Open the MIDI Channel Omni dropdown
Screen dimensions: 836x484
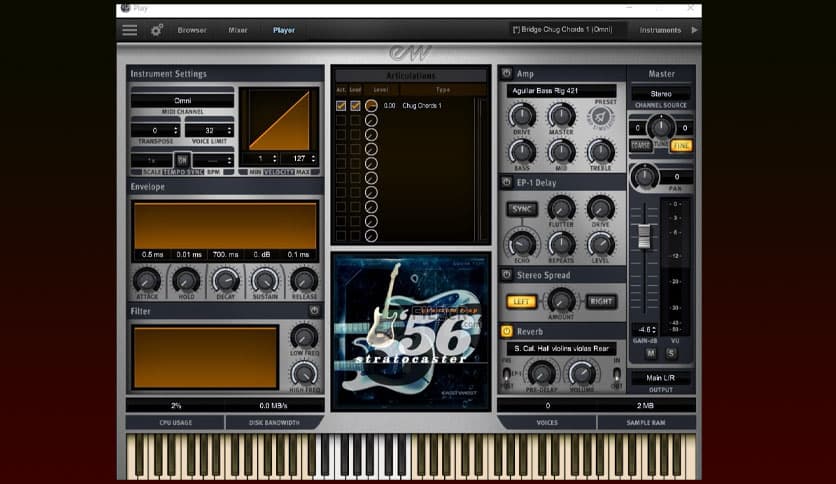(182, 100)
